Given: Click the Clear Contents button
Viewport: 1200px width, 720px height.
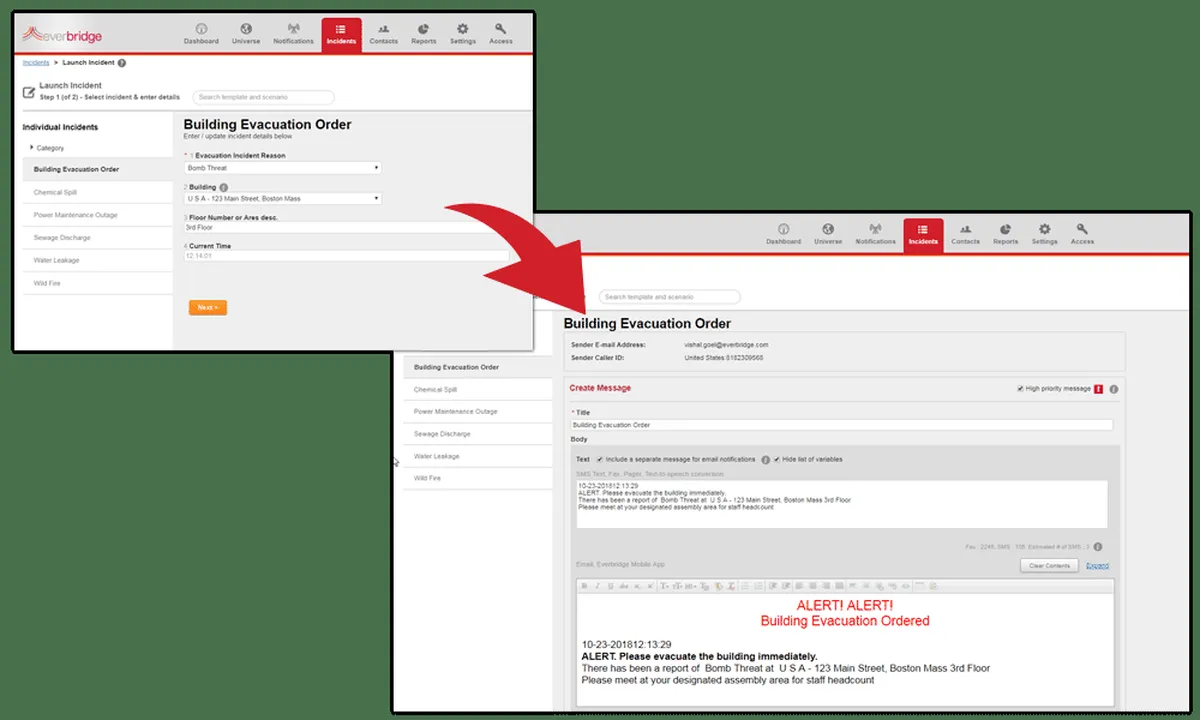Looking at the screenshot, I should 1049,566.
